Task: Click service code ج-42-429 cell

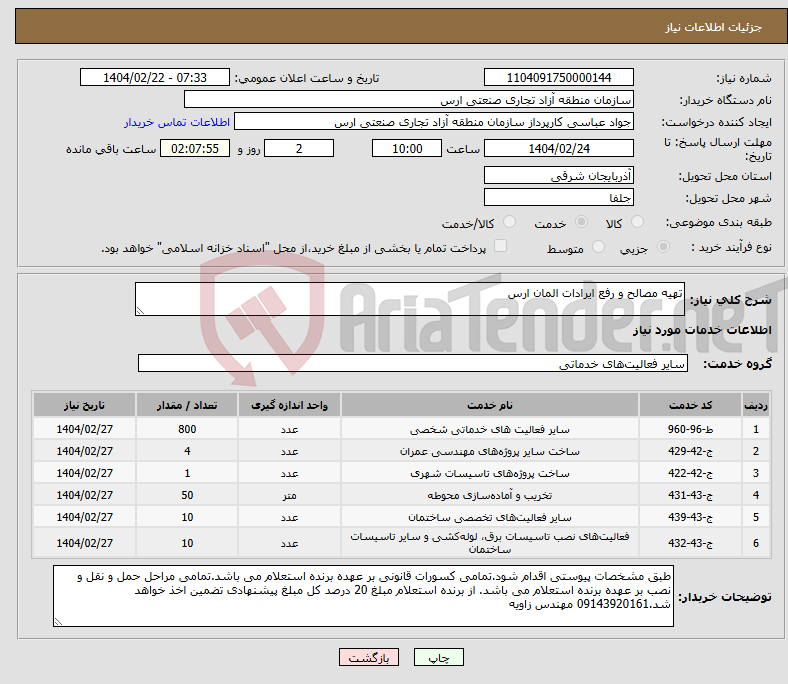Action: coord(691,451)
